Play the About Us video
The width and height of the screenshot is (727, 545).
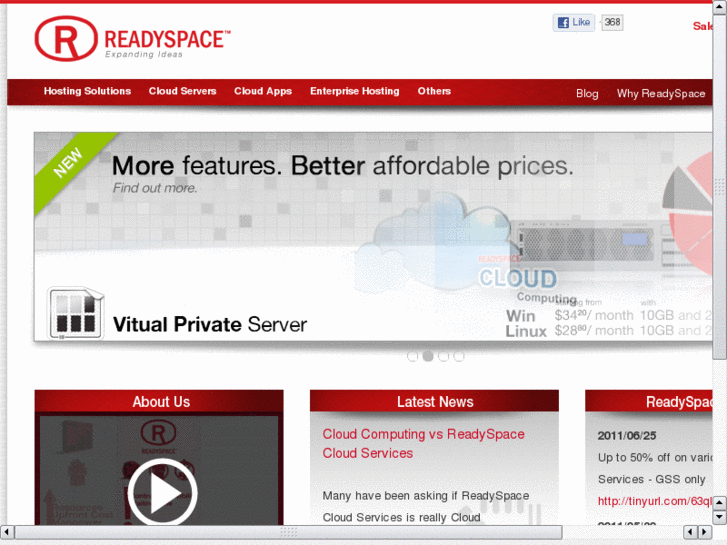click(162, 493)
